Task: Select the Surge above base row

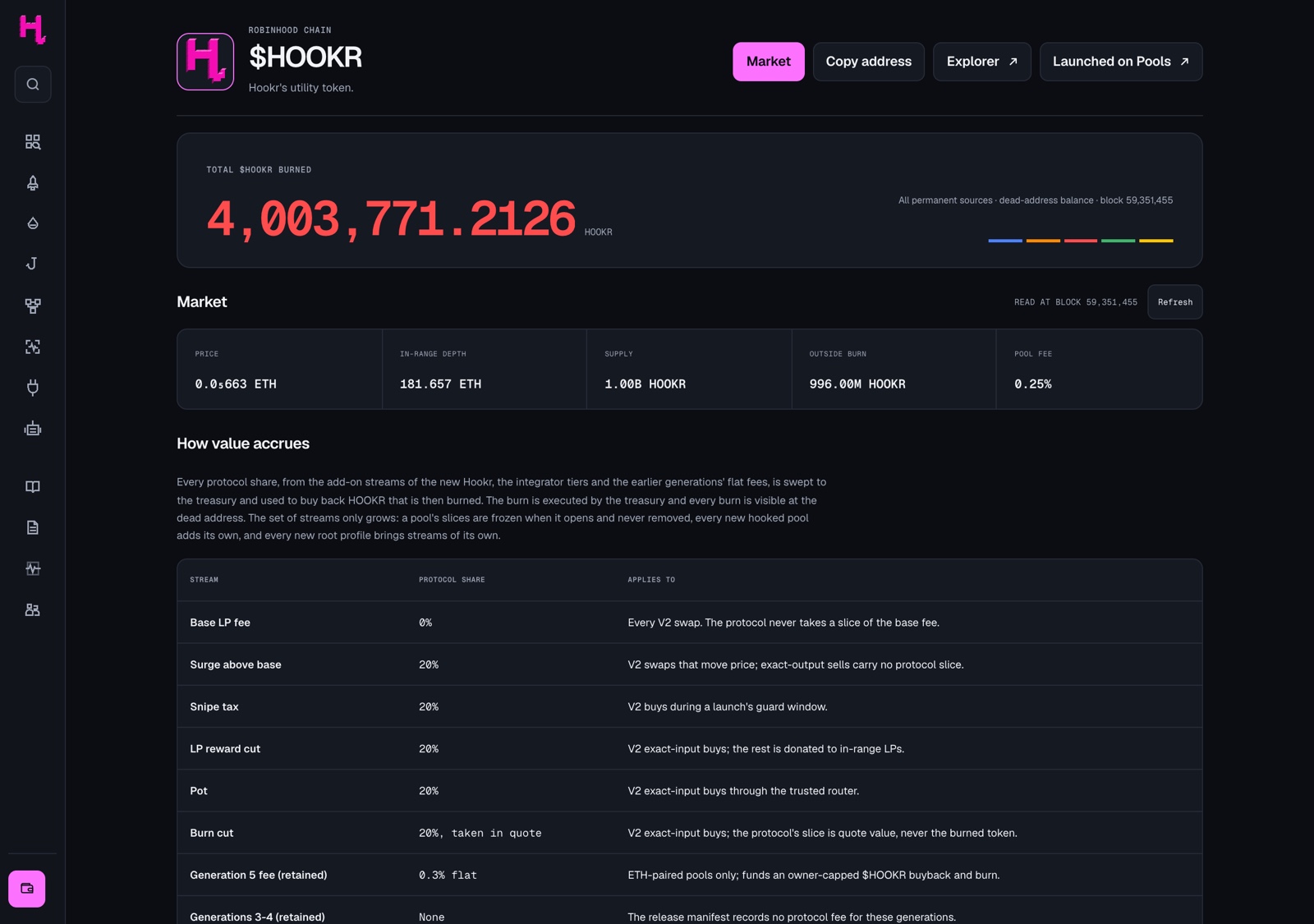Action: pos(690,664)
